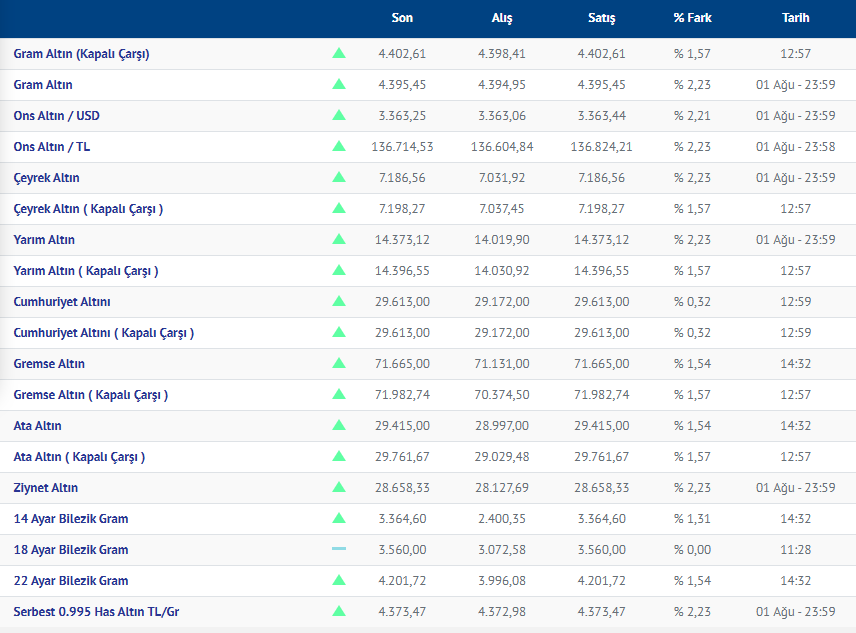
Task: Select the Satış value 4.373,47 for Serbest Has Altın
Action: pos(602,612)
